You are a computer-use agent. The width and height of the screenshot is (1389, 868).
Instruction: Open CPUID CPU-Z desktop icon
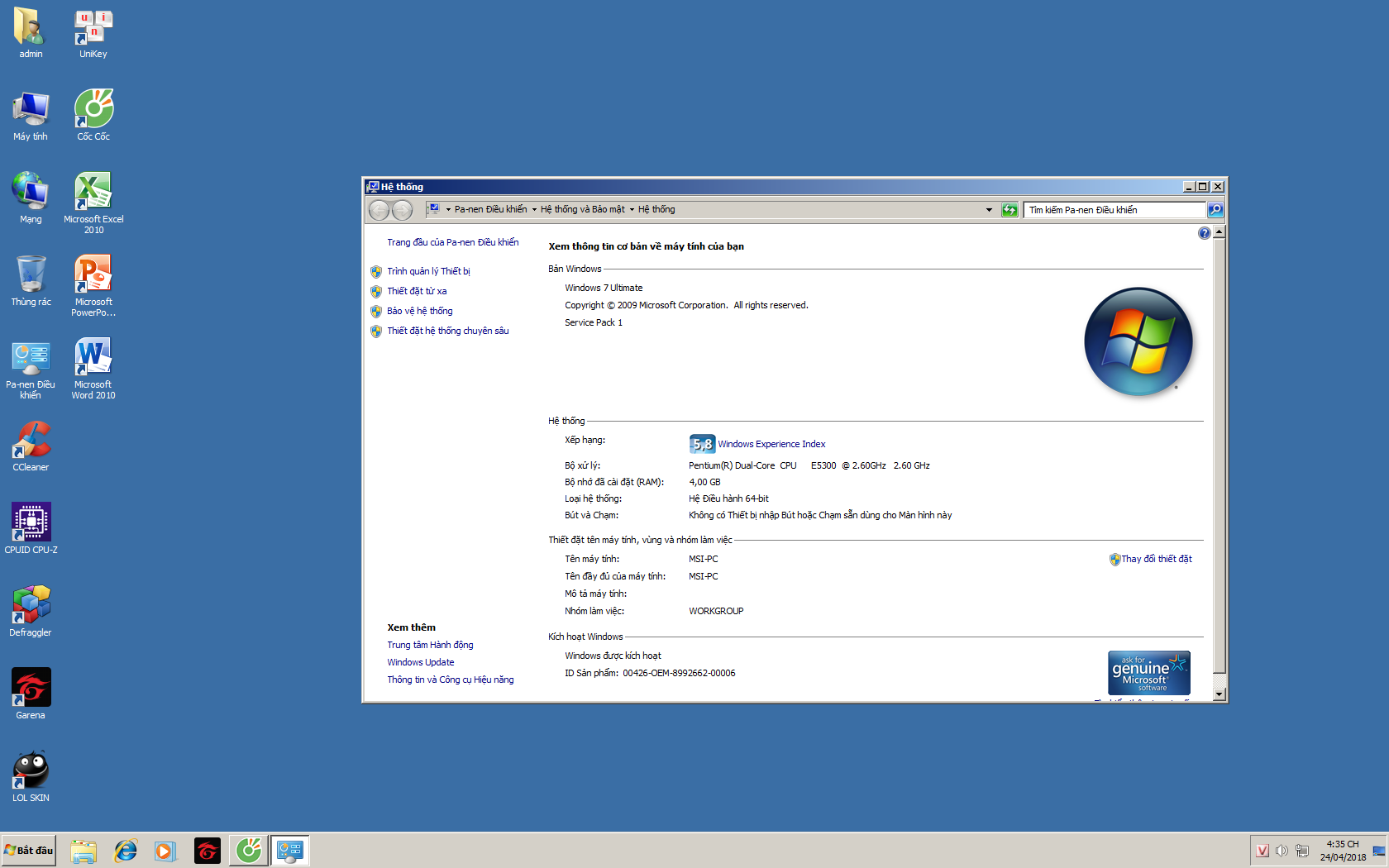tap(31, 529)
